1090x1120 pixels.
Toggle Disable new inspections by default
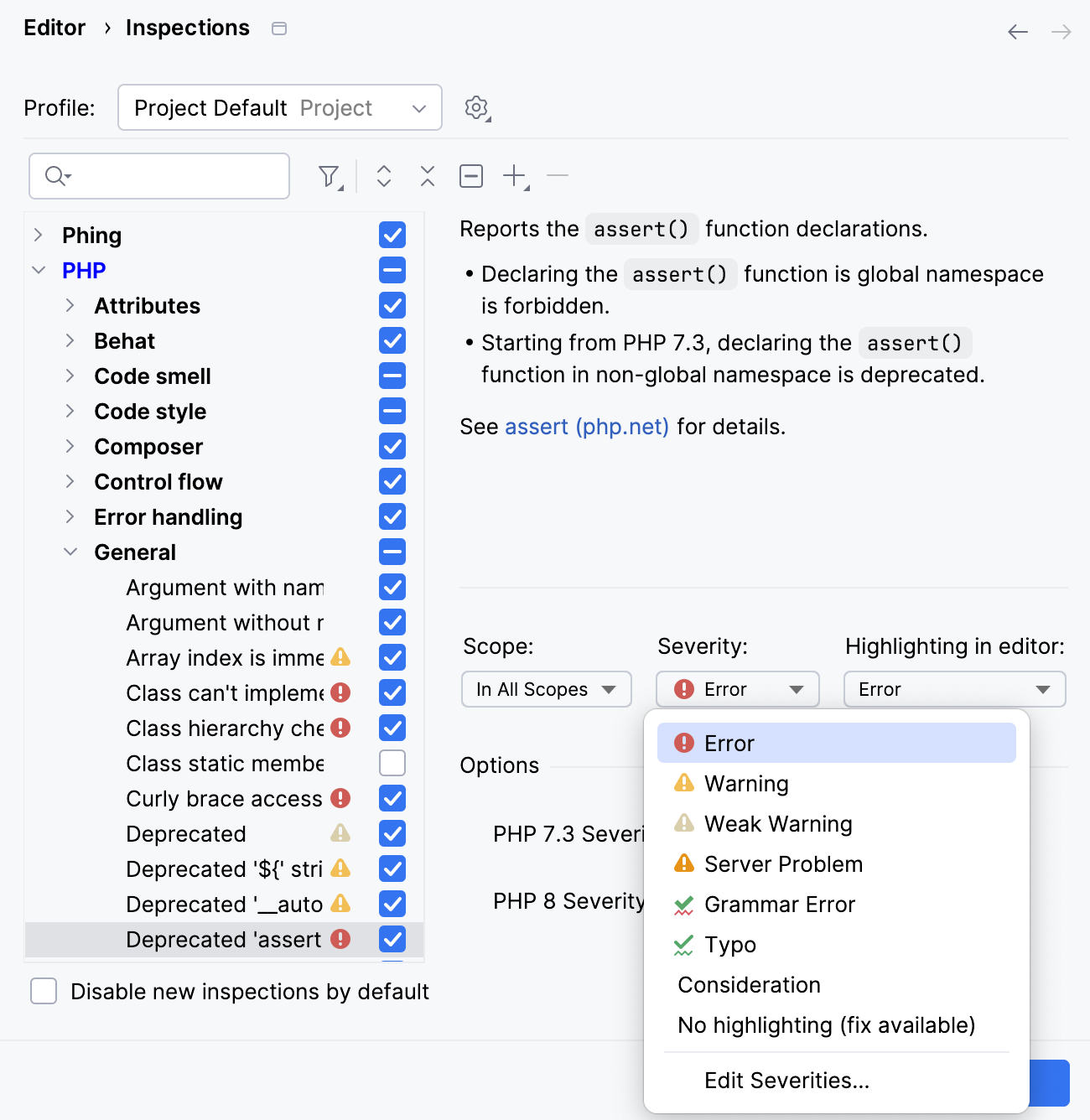pos(44,991)
